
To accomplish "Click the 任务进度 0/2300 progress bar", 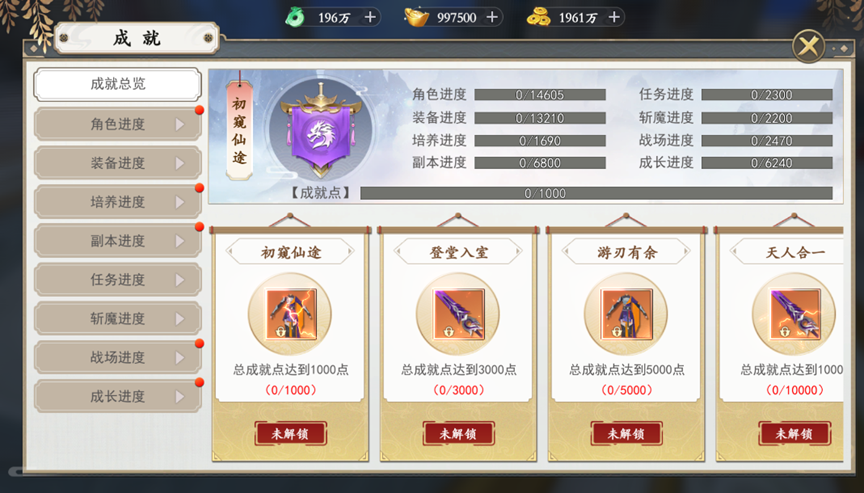I will (x=766, y=95).
